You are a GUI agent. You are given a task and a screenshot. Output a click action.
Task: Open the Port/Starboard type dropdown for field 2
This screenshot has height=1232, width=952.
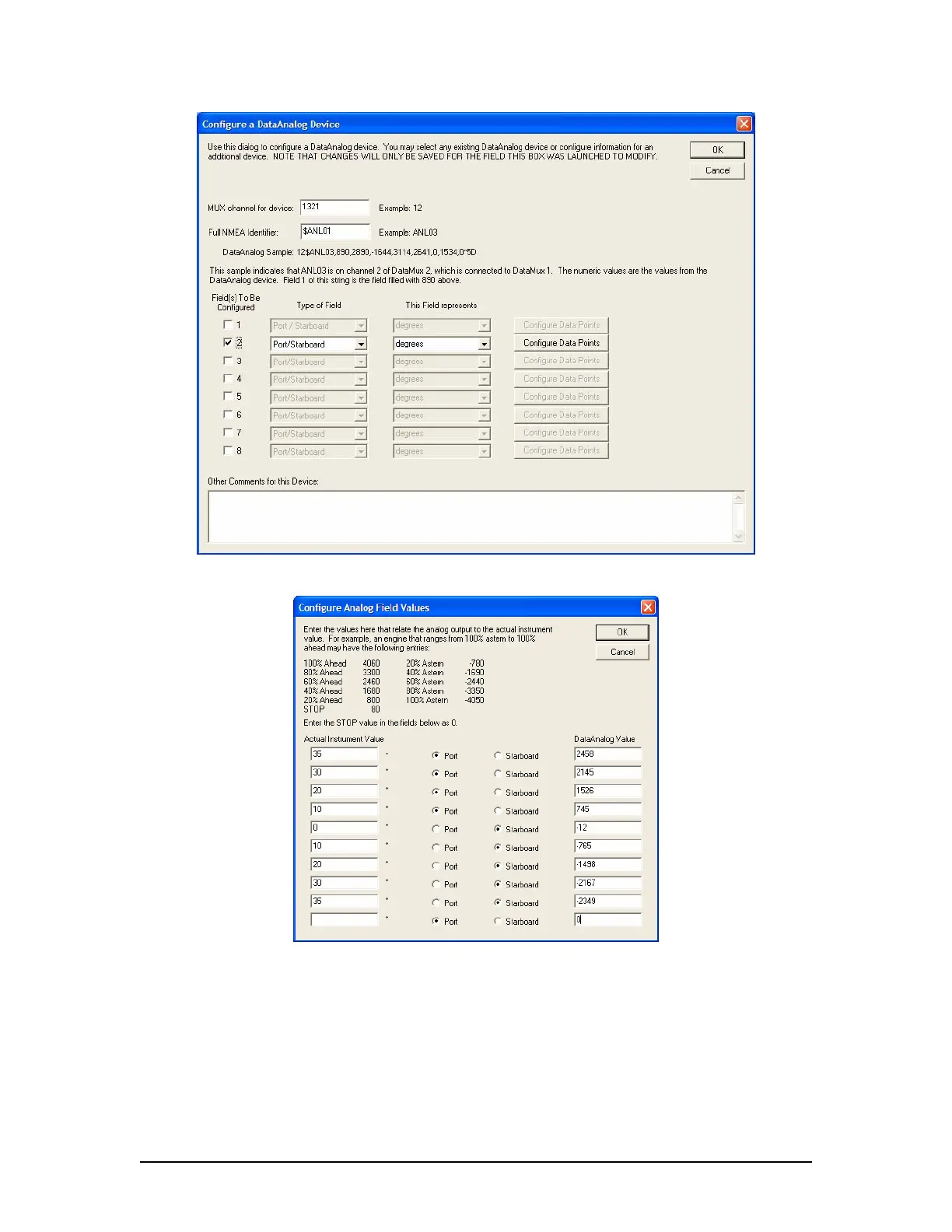[361, 344]
